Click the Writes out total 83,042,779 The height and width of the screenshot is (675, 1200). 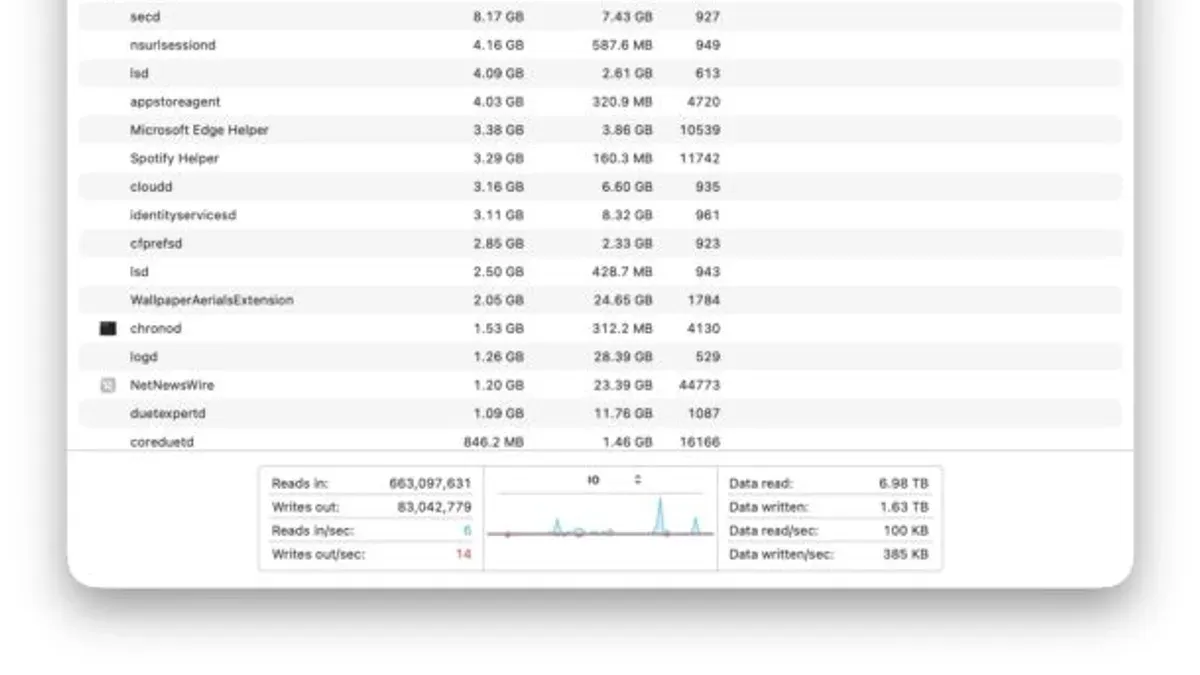(x=434, y=507)
